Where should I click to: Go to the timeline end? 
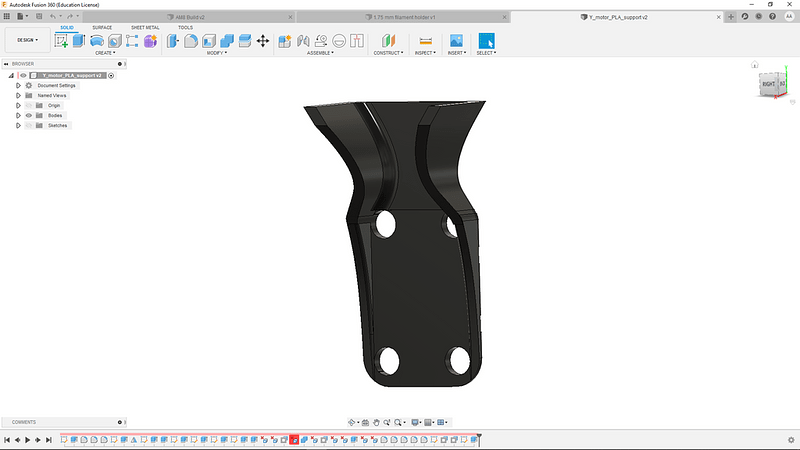click(x=48, y=440)
